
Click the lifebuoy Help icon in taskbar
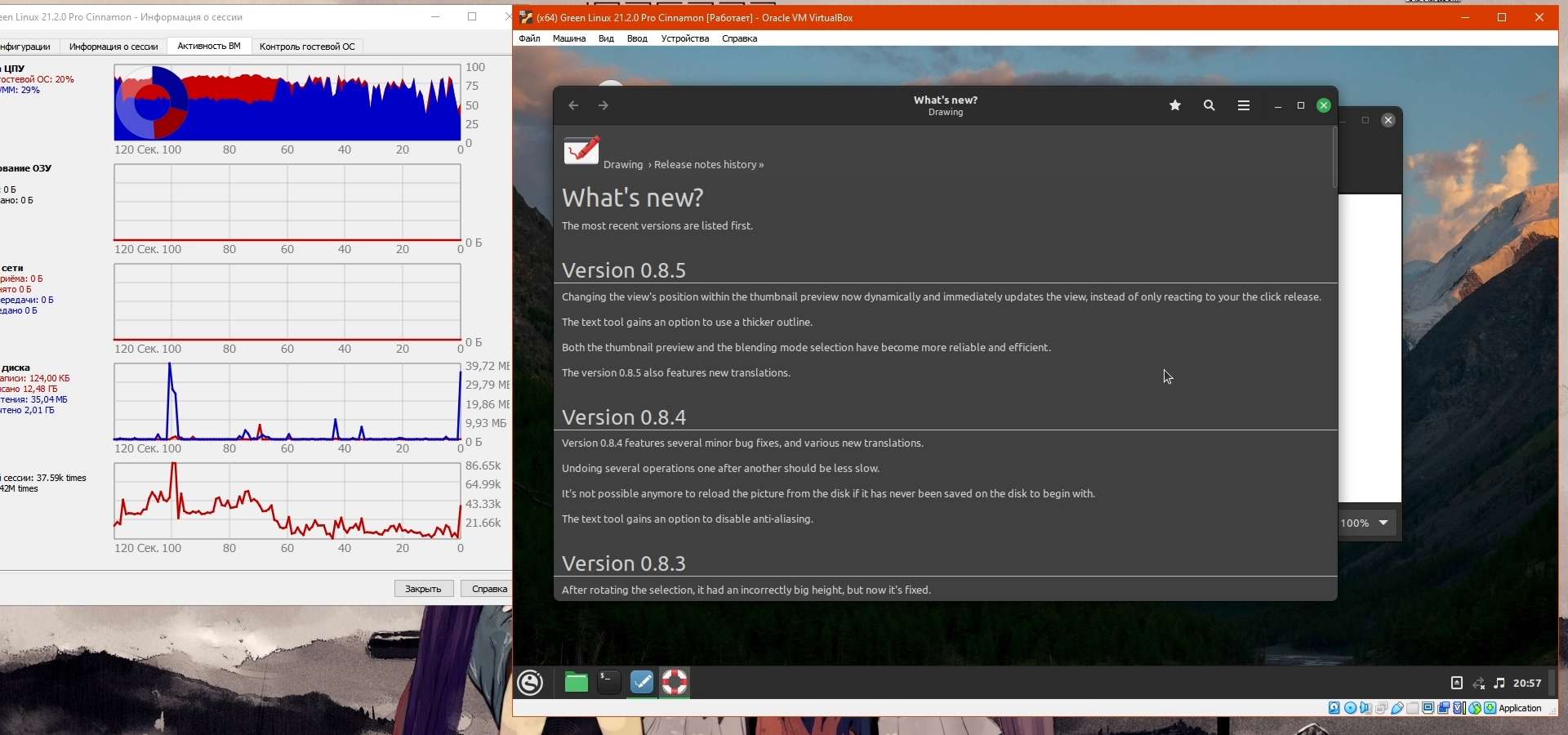coord(675,683)
